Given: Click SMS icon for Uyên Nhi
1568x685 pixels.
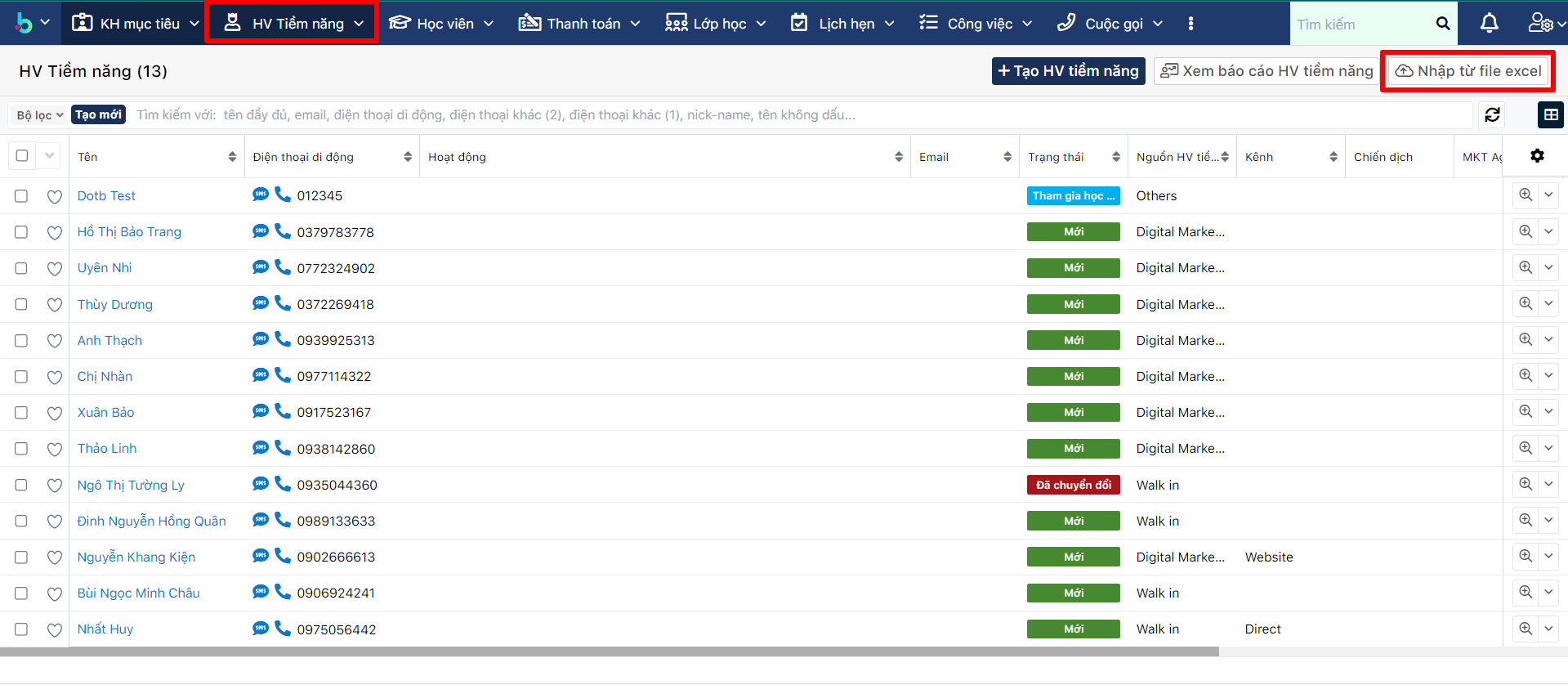Looking at the screenshot, I should click(x=261, y=266).
